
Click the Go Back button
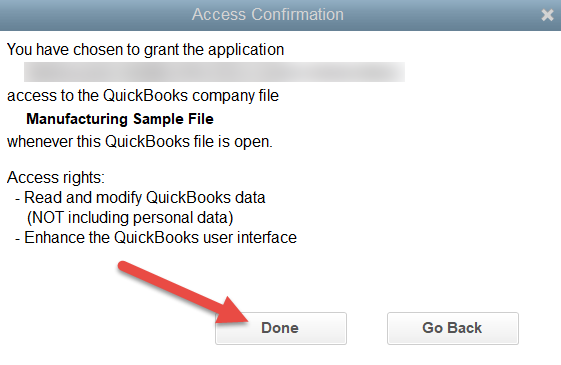(453, 328)
